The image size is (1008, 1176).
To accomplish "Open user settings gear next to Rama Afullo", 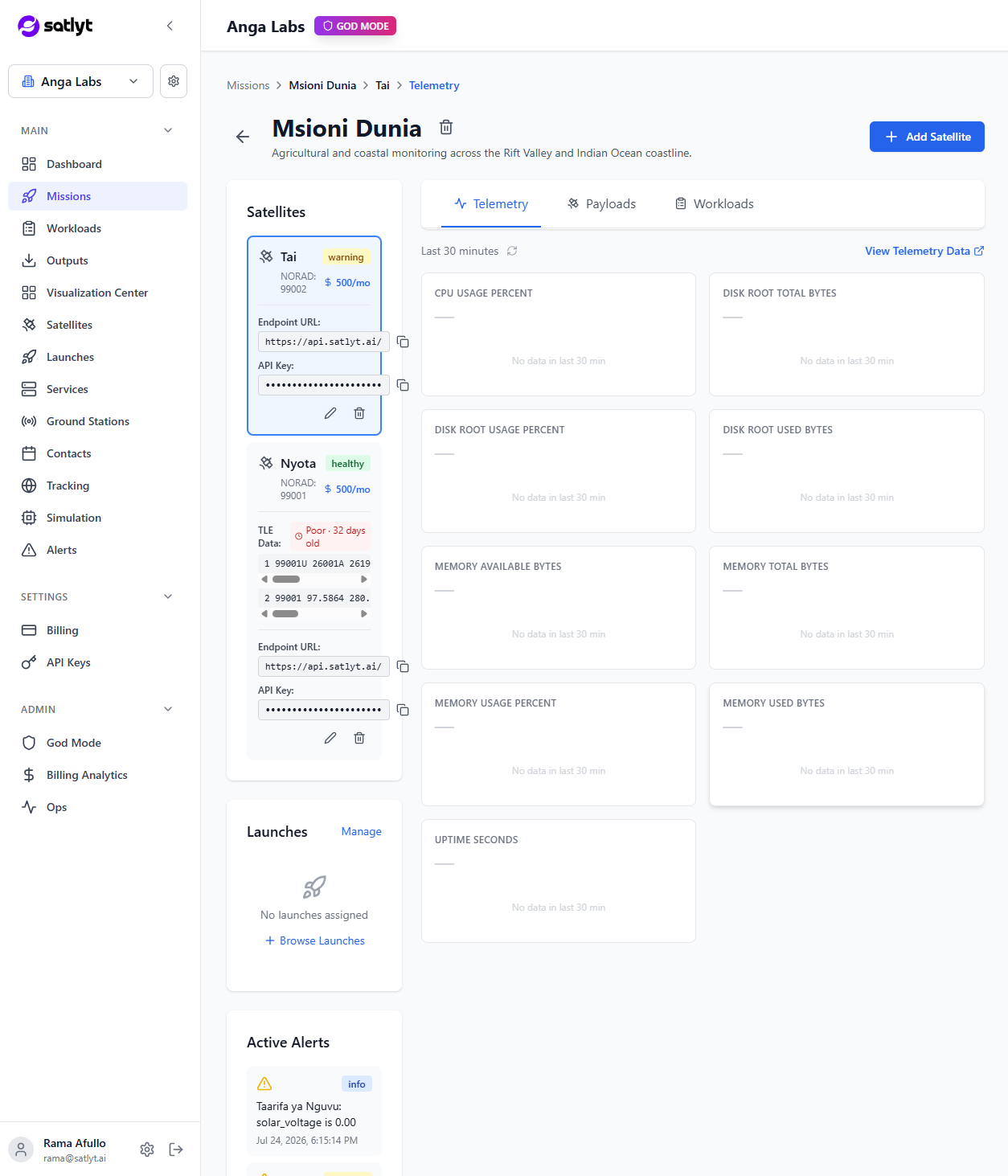I will [x=147, y=1149].
